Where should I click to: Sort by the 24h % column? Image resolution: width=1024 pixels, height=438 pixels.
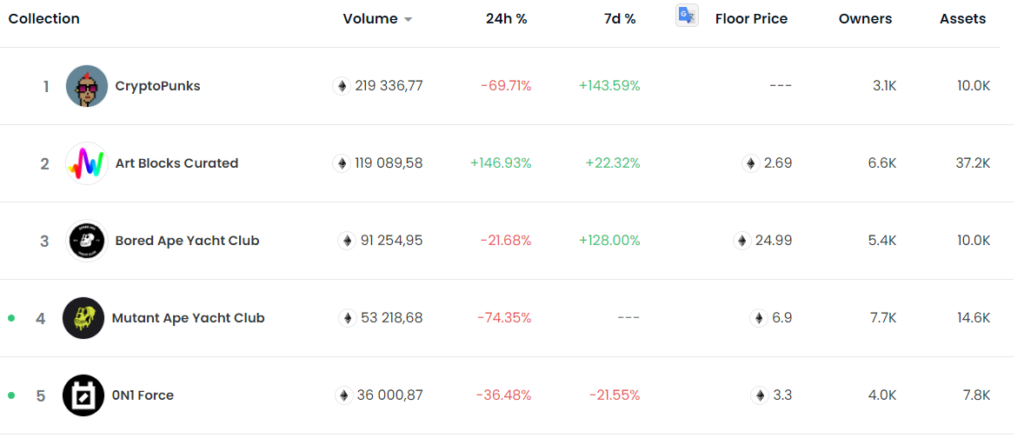point(506,19)
